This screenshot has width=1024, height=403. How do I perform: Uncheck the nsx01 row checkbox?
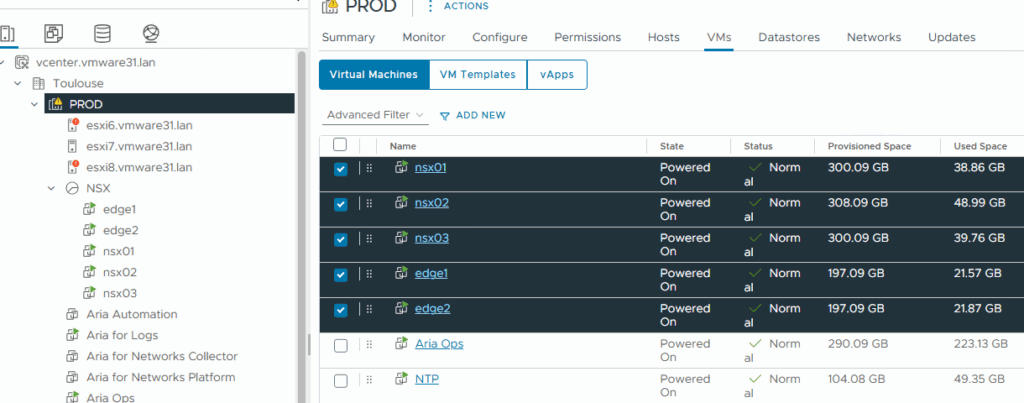(340, 169)
